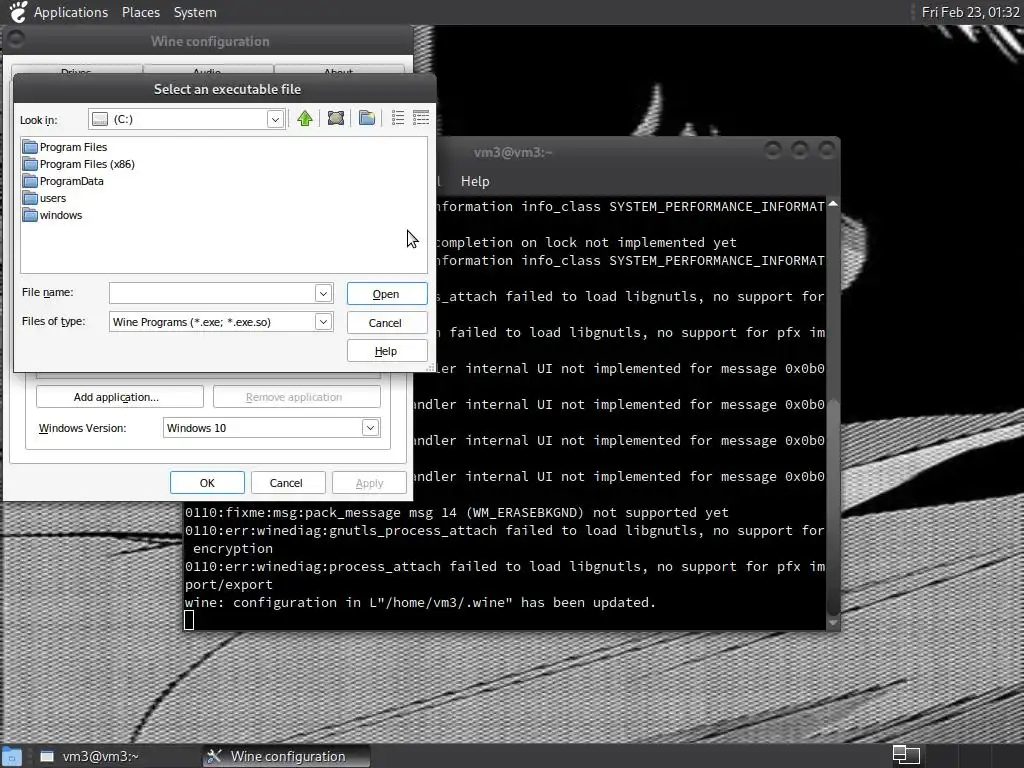This screenshot has width=1024, height=768.
Task: Click the show desktop icon in panel
Action: tap(12, 756)
